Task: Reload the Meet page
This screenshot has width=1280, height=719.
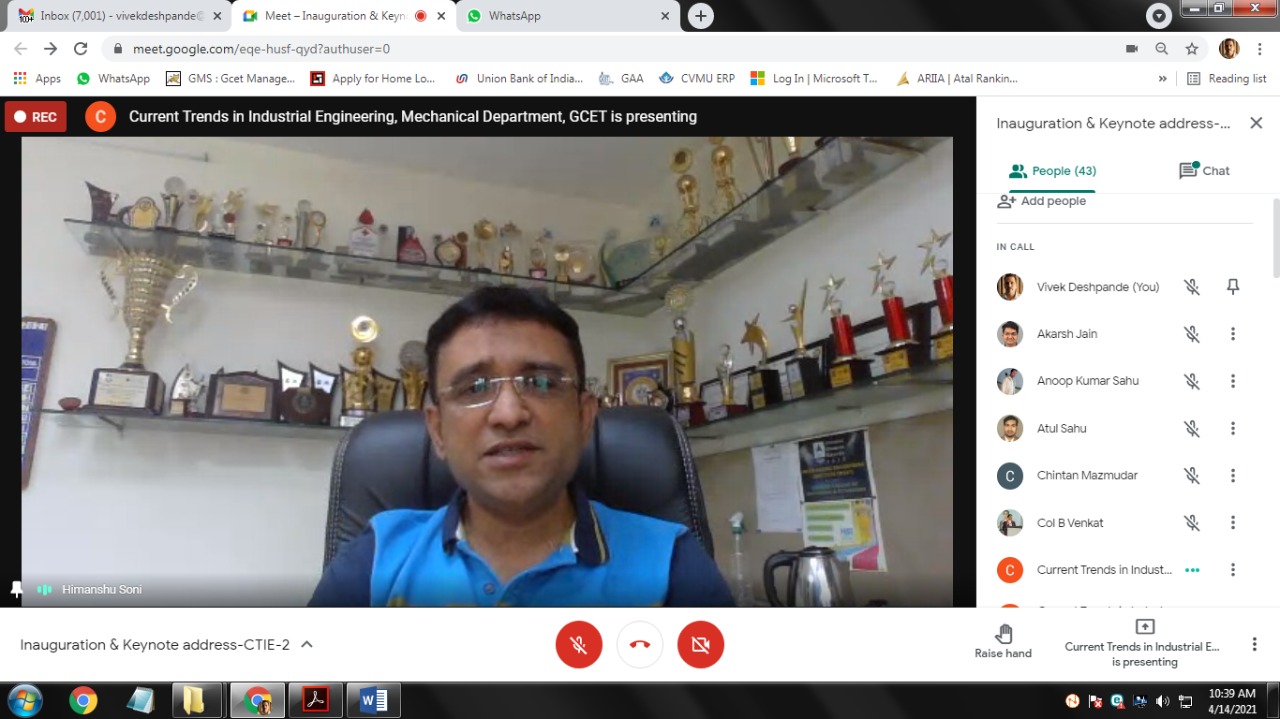Action: coord(81,48)
